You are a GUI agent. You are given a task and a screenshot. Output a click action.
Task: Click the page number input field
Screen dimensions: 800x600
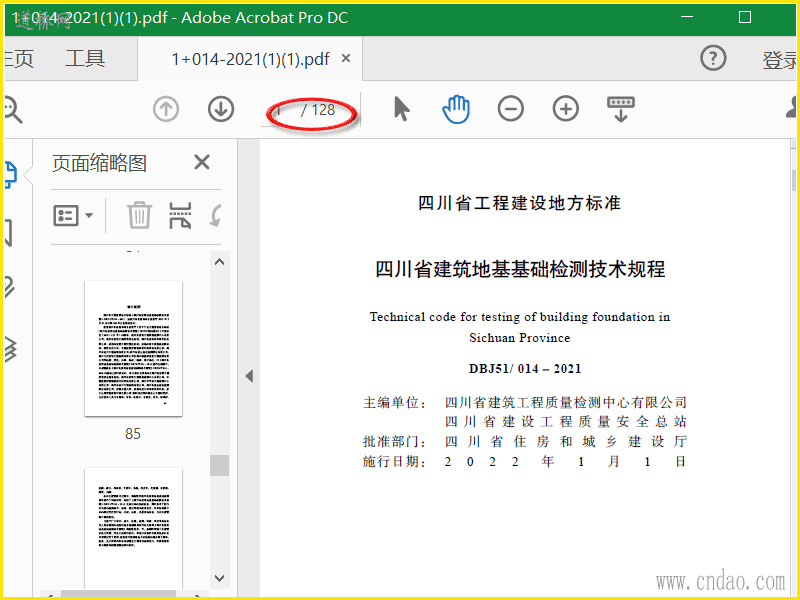[282, 110]
